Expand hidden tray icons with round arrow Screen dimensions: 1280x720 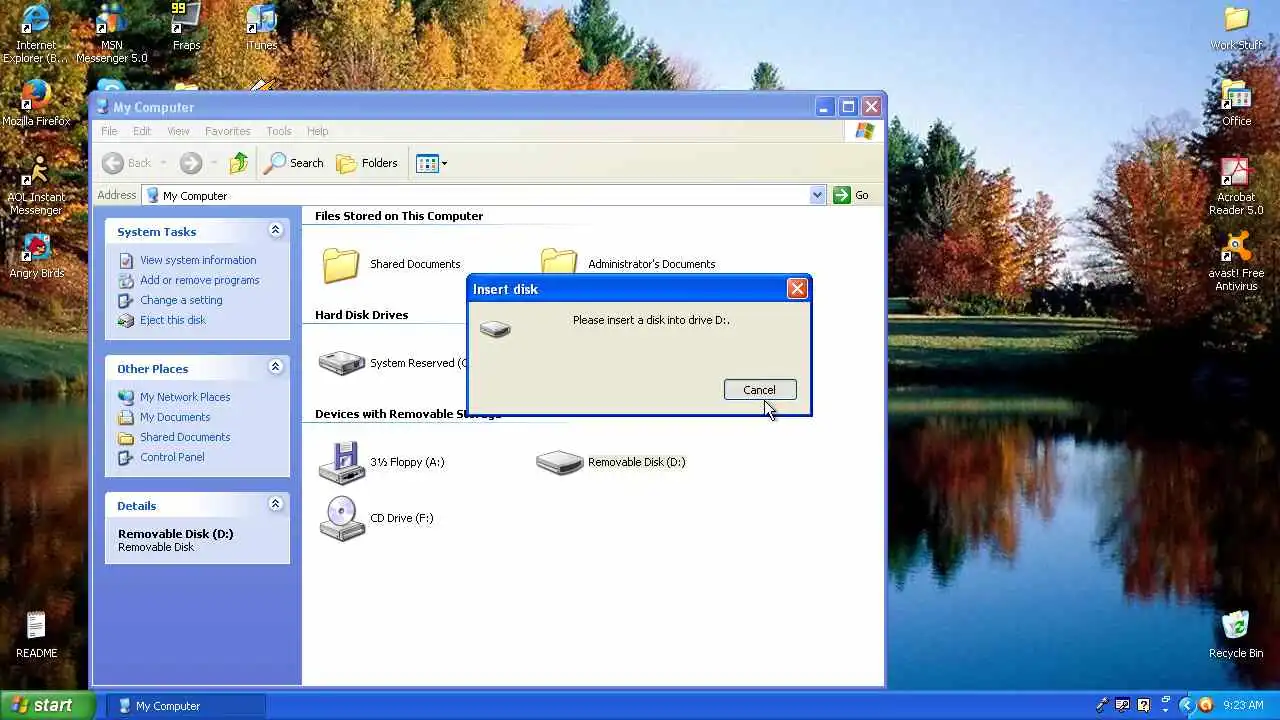(1187, 705)
